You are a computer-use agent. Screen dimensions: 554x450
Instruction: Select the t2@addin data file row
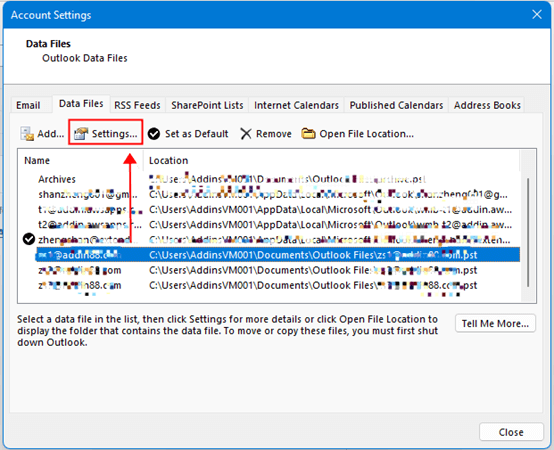pos(268,225)
